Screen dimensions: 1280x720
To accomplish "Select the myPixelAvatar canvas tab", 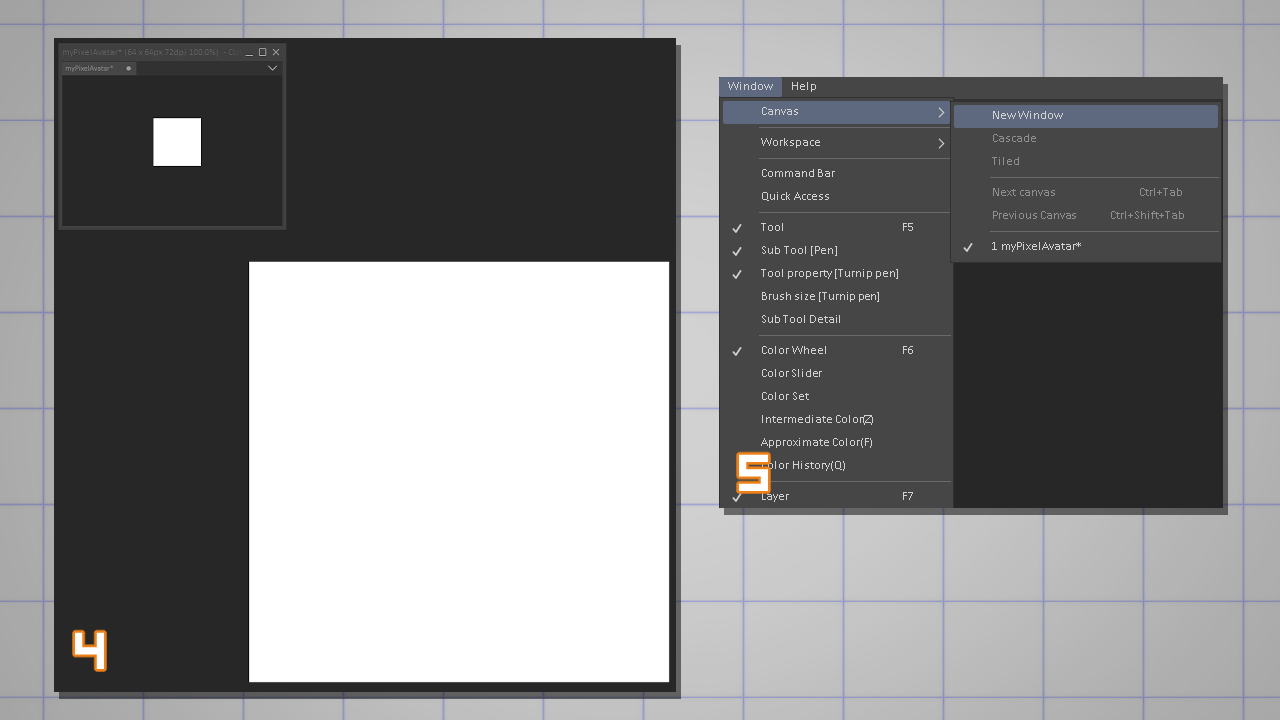I will pos(90,68).
